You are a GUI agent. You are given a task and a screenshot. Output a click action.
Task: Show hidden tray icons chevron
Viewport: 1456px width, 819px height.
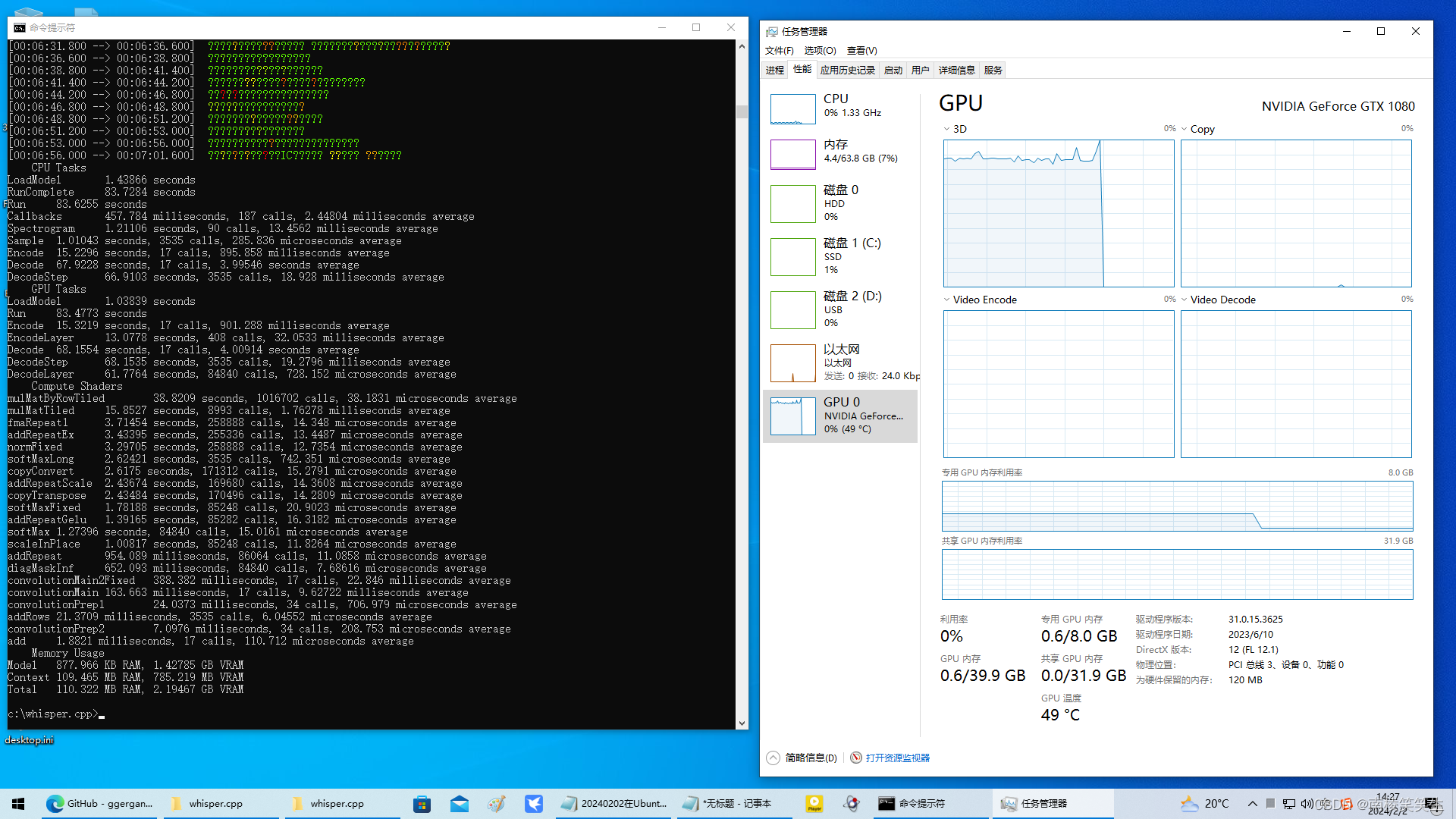pyautogui.click(x=1253, y=804)
